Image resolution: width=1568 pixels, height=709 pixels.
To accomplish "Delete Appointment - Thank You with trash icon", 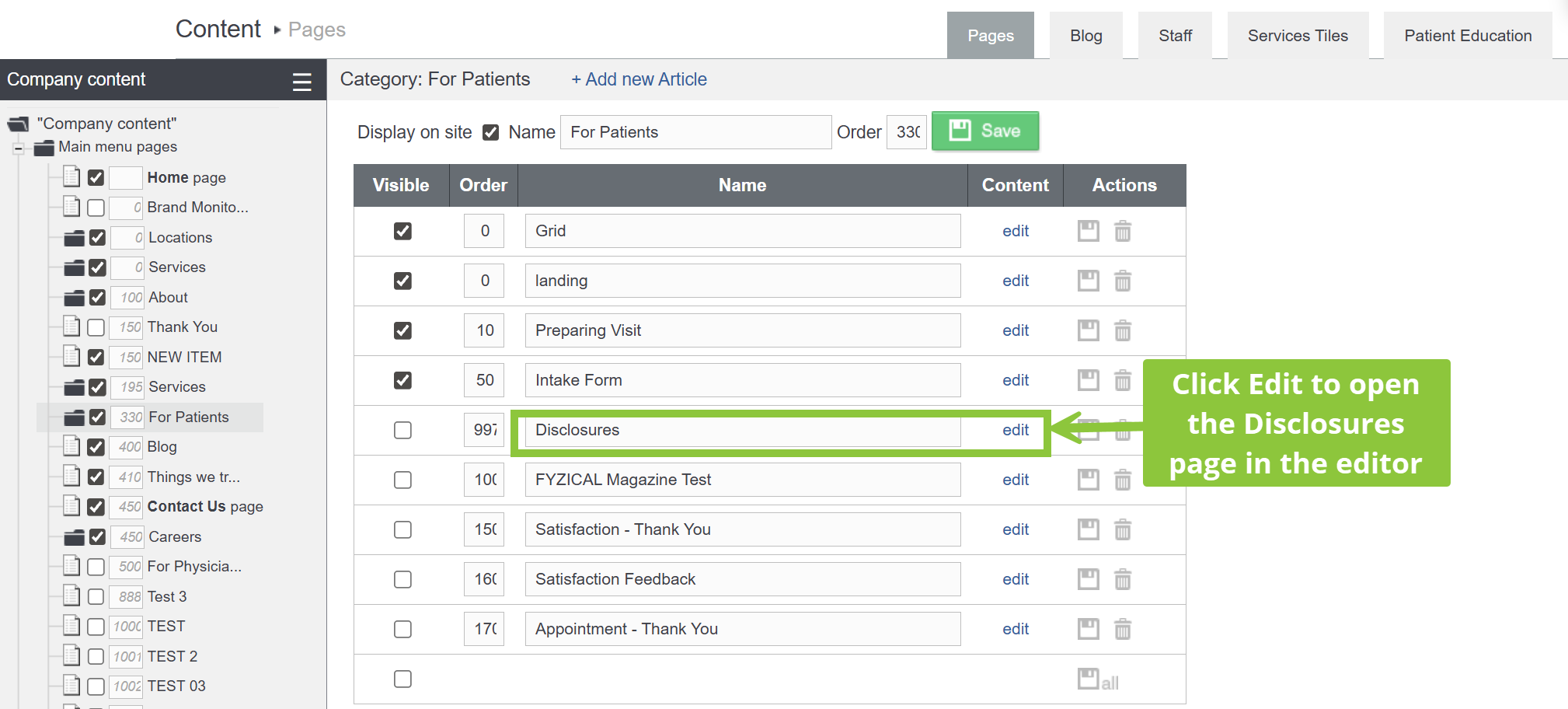I will coord(1123,629).
